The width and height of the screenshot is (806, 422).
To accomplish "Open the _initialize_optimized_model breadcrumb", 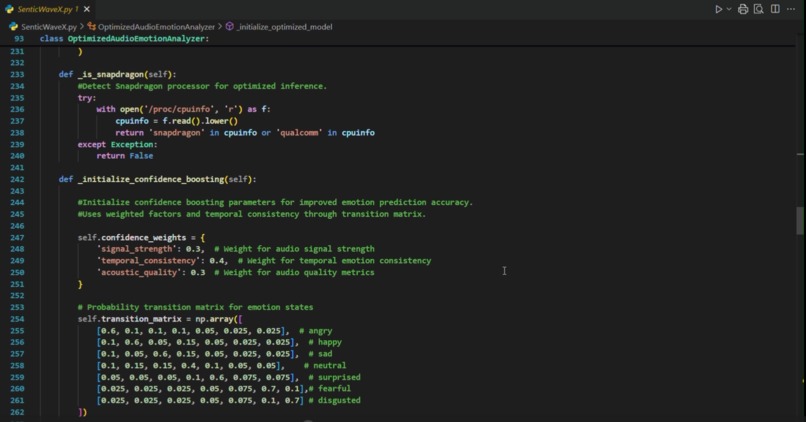I will click(284, 27).
